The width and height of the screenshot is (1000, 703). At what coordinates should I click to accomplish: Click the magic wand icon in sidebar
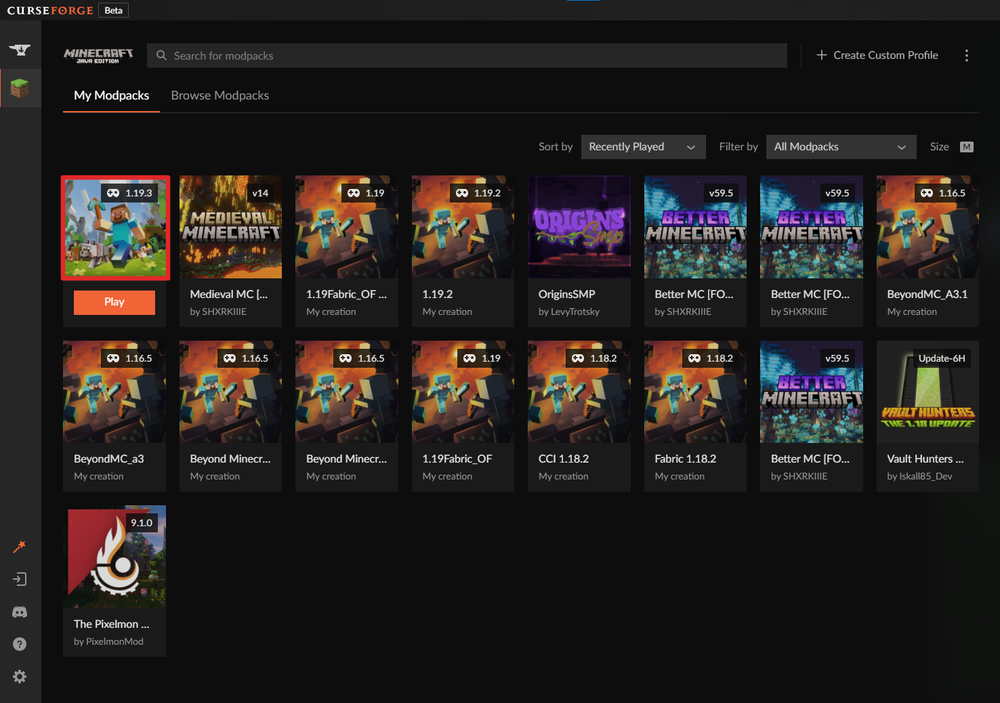coord(19,546)
